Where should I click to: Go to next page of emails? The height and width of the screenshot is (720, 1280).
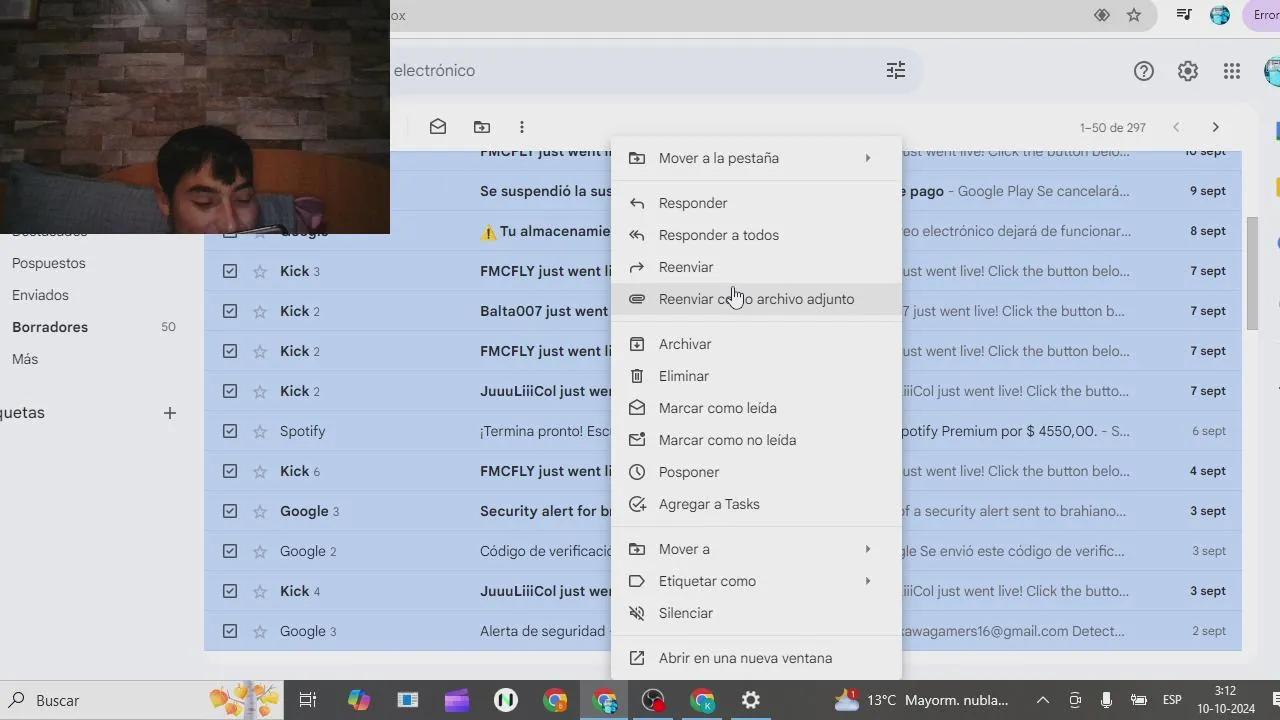point(1215,127)
